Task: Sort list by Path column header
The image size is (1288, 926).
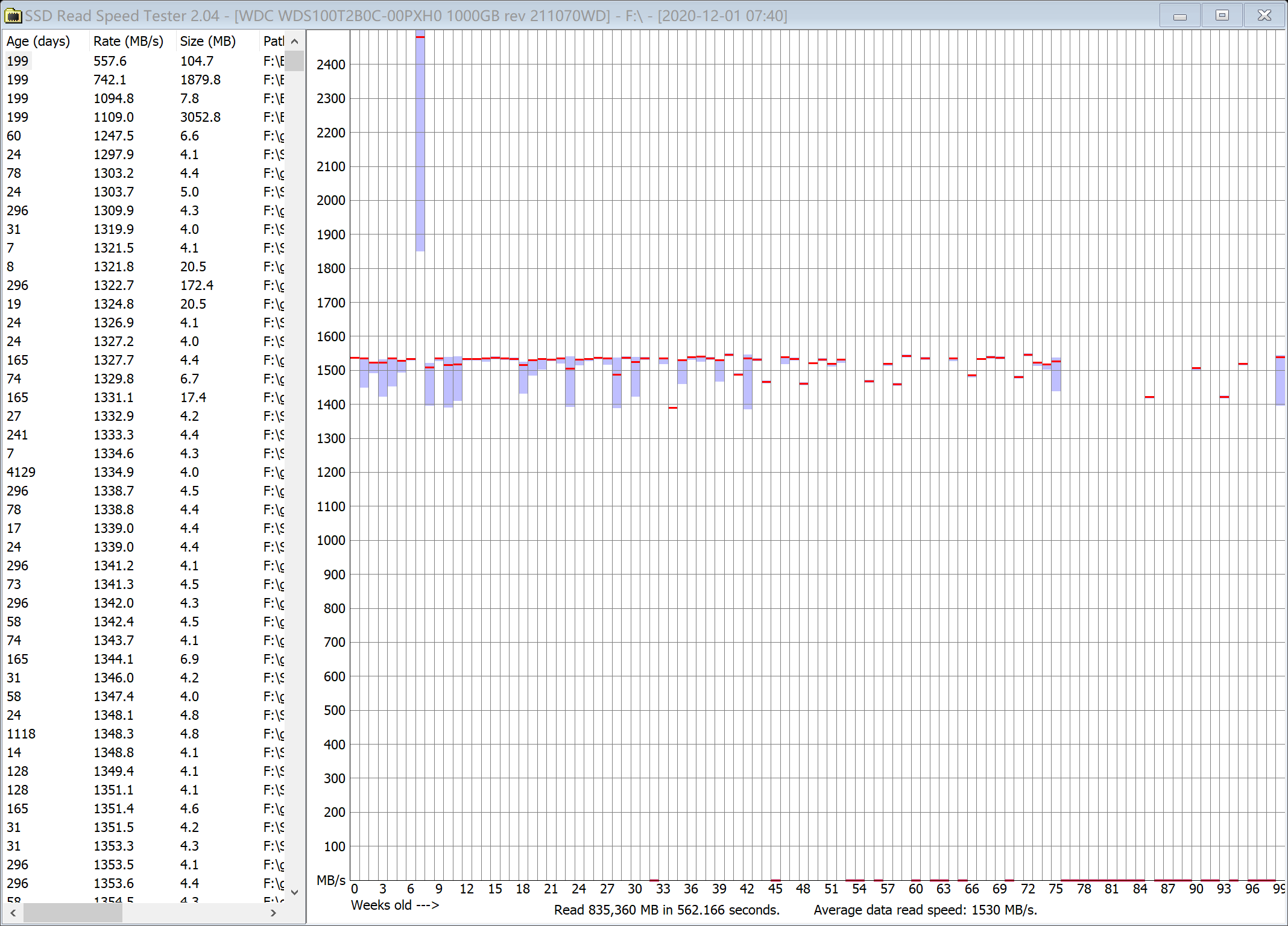Action: pyautogui.click(x=273, y=41)
